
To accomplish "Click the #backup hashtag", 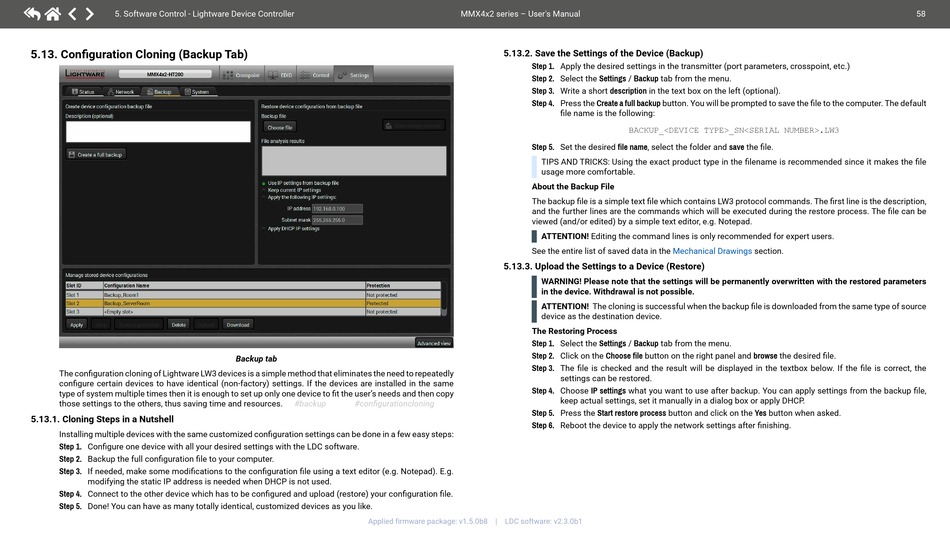I will [310, 404].
